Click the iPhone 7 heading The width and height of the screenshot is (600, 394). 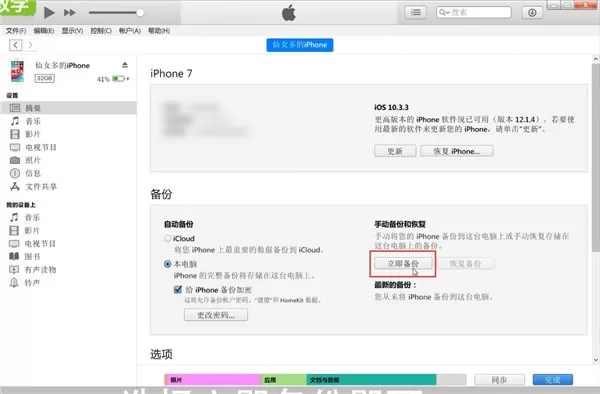tap(171, 73)
